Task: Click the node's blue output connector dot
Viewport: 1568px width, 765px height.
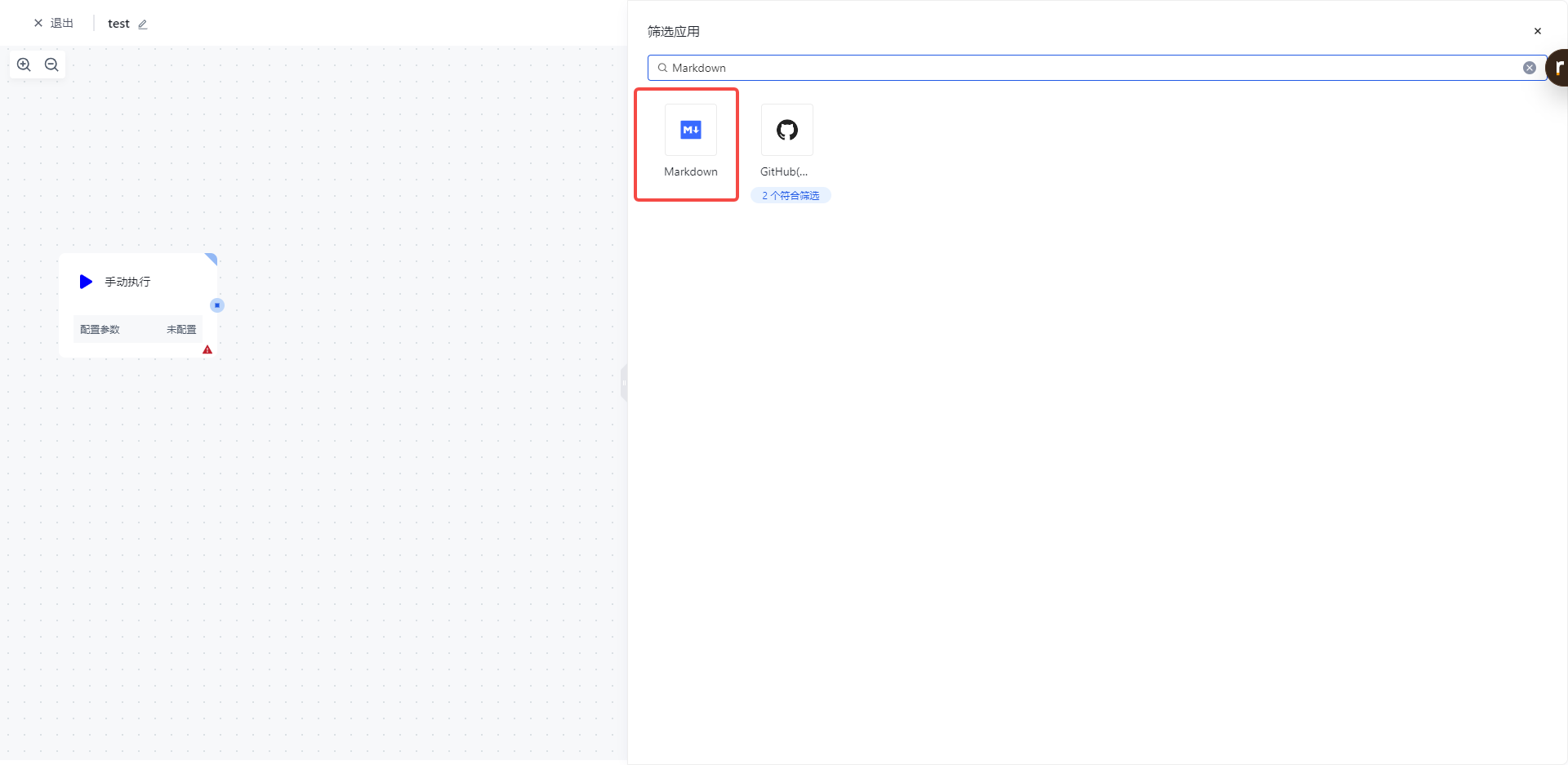Action: [x=217, y=305]
